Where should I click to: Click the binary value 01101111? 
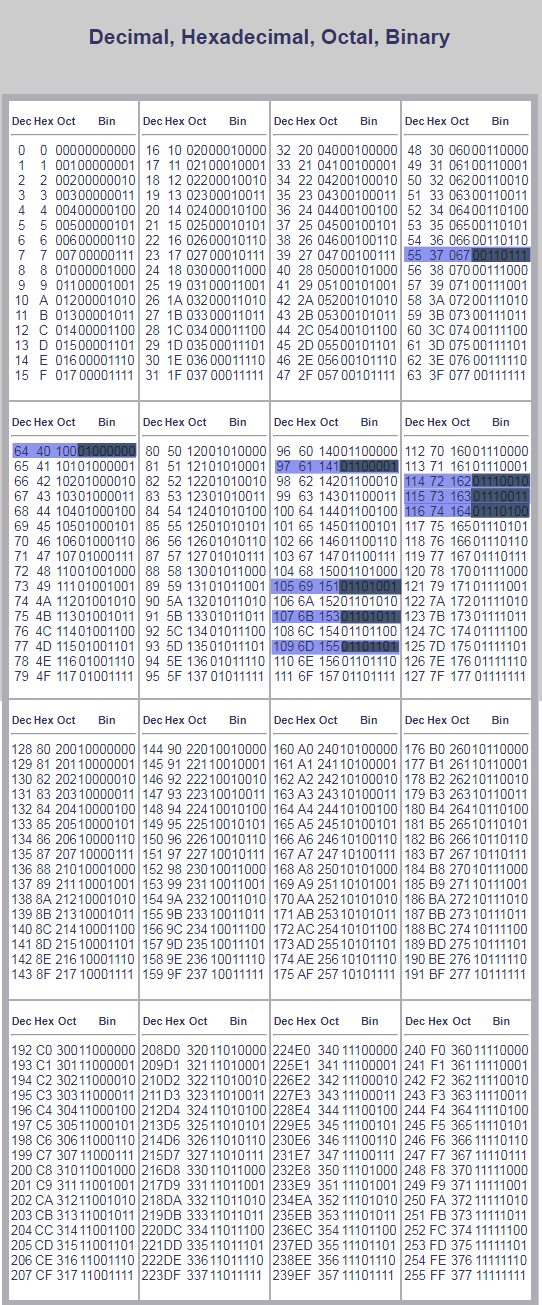(368, 676)
